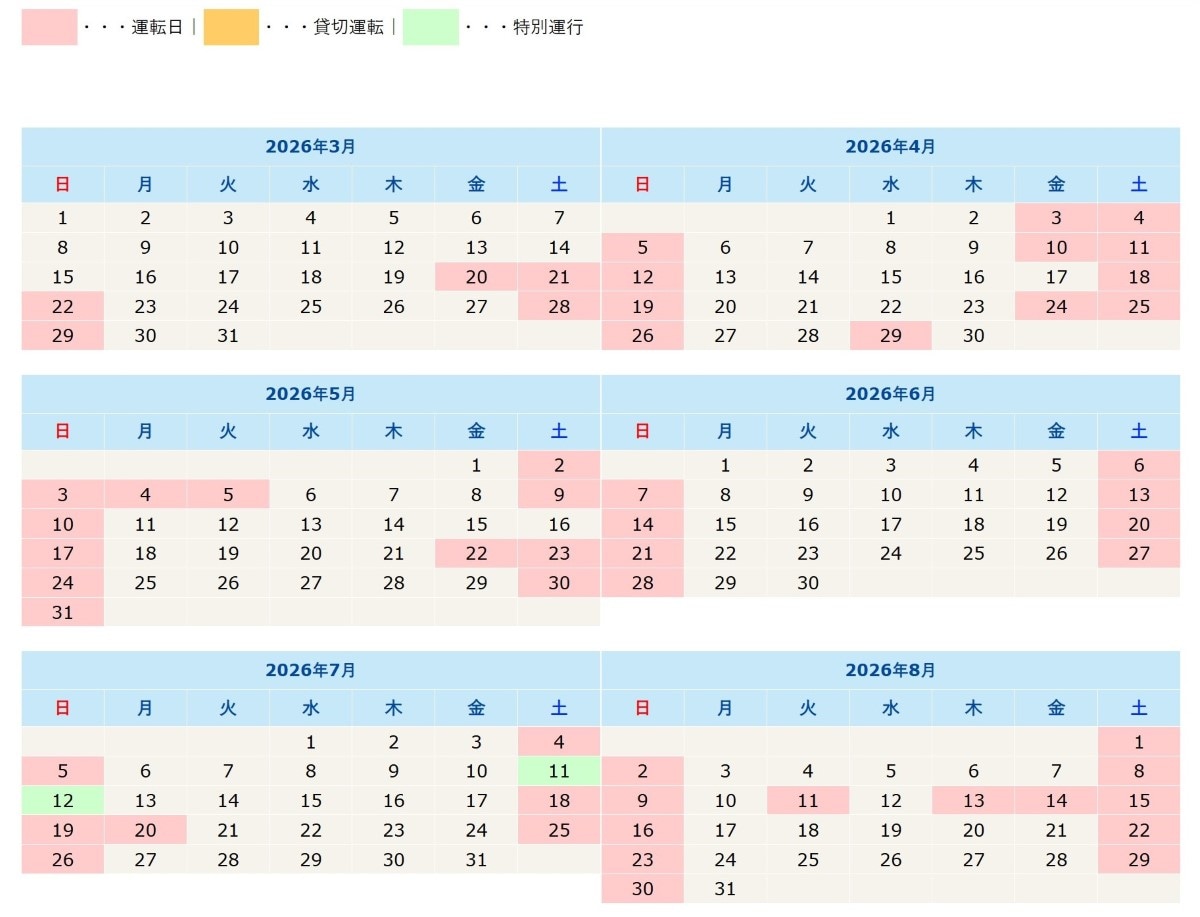
Task: Select May 31 in the calendar
Action: point(63,613)
